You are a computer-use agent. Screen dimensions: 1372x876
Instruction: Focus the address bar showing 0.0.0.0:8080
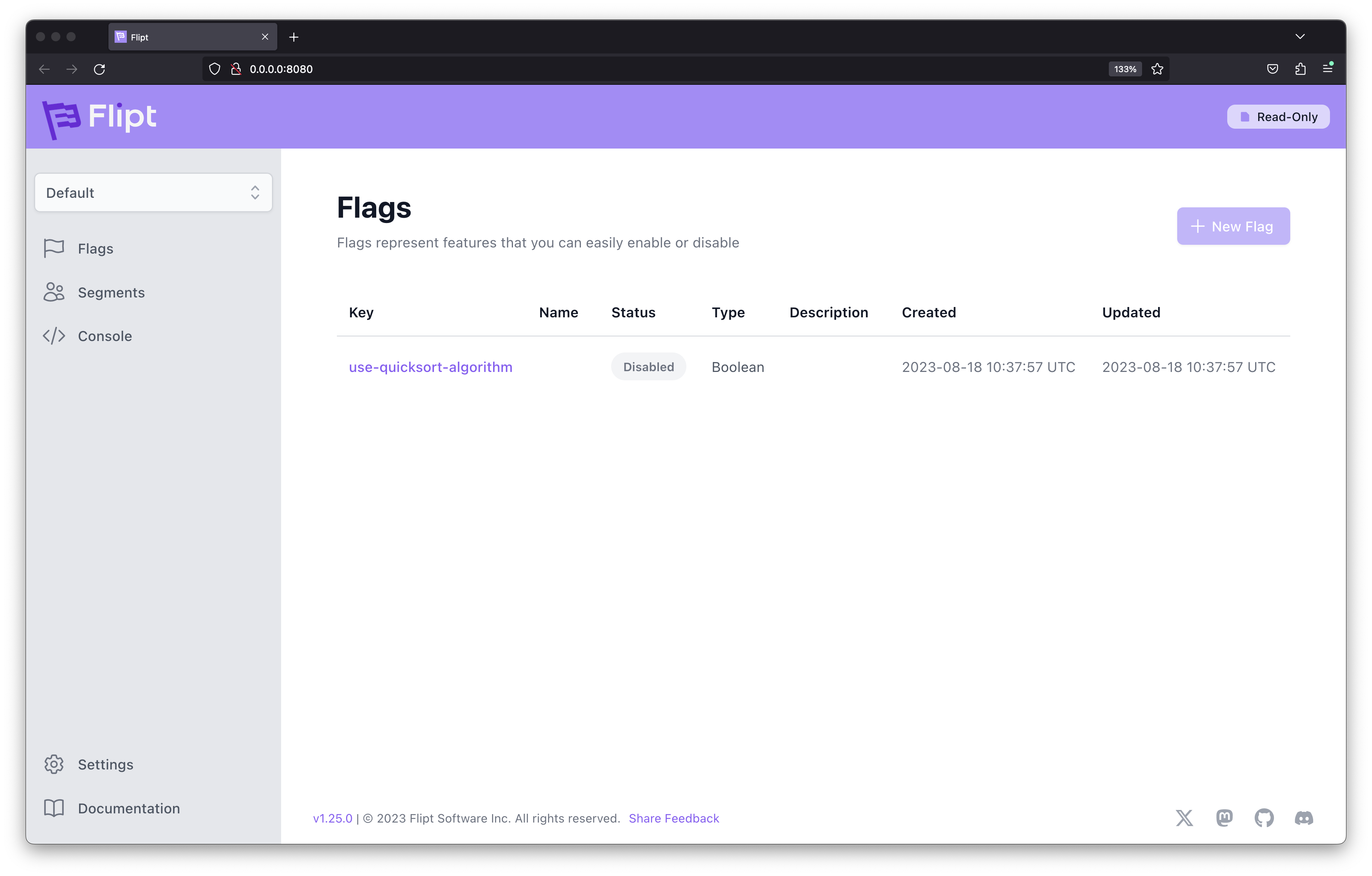pos(627,69)
